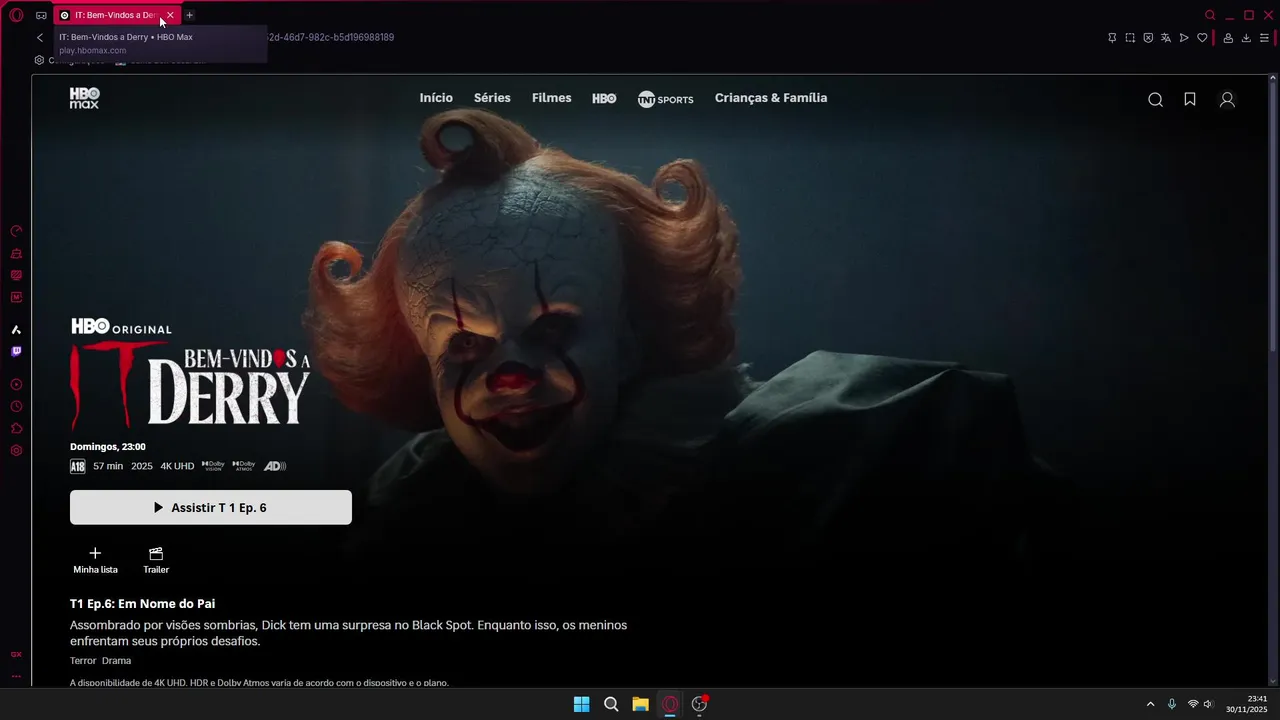Viewport: 1280px width, 720px height.
Task: Open the HBO Max bookmark list icon
Action: pyautogui.click(x=1190, y=99)
